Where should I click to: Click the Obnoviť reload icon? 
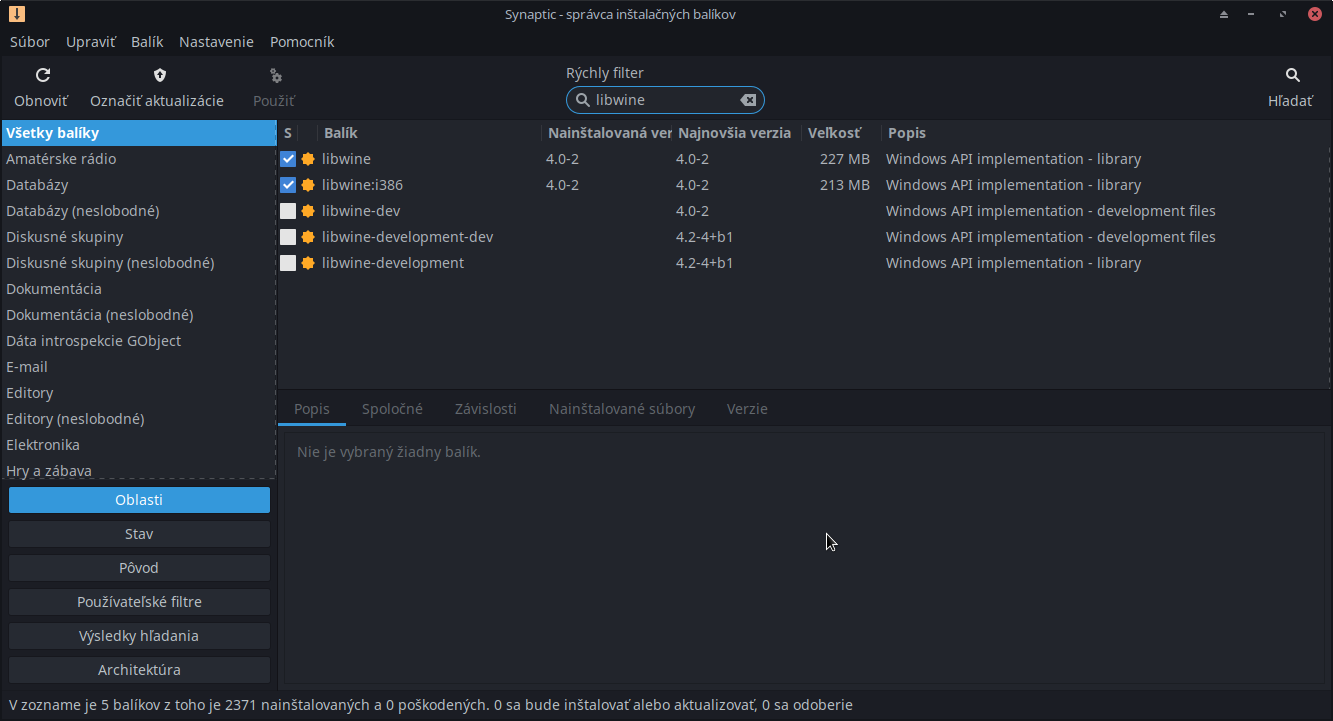click(42, 75)
